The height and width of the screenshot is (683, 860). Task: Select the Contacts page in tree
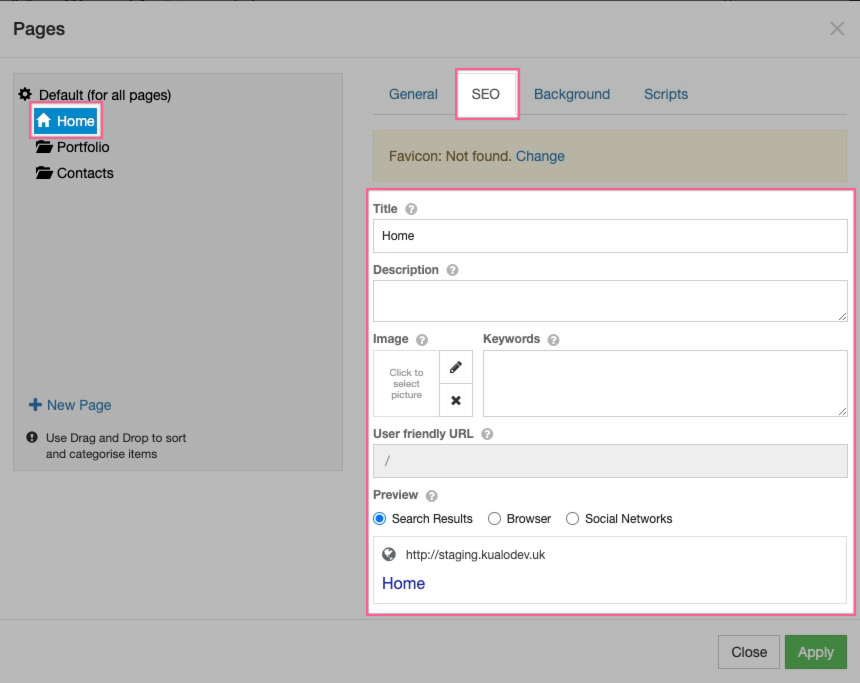[x=85, y=173]
